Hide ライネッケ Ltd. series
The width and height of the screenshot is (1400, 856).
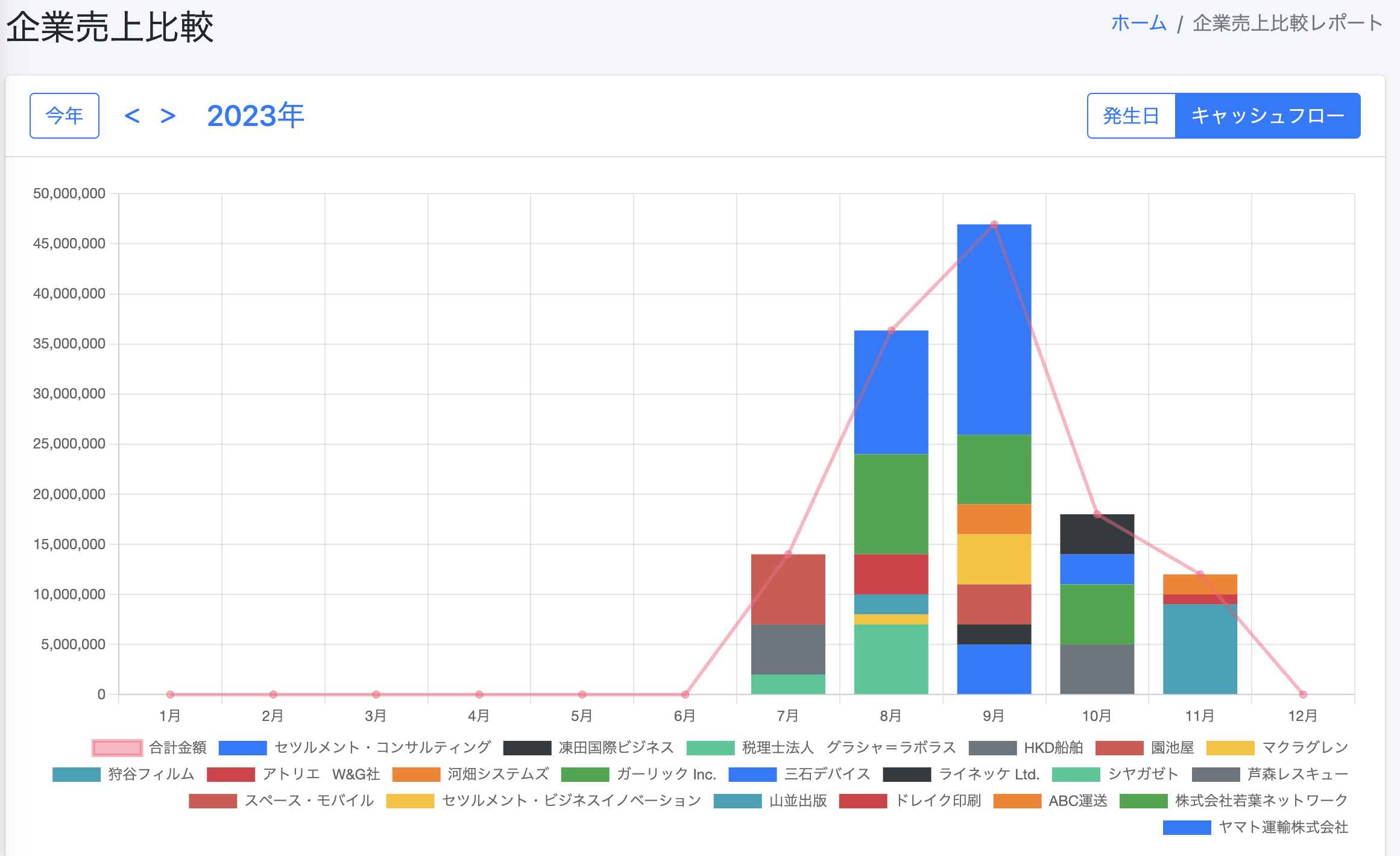[962, 775]
